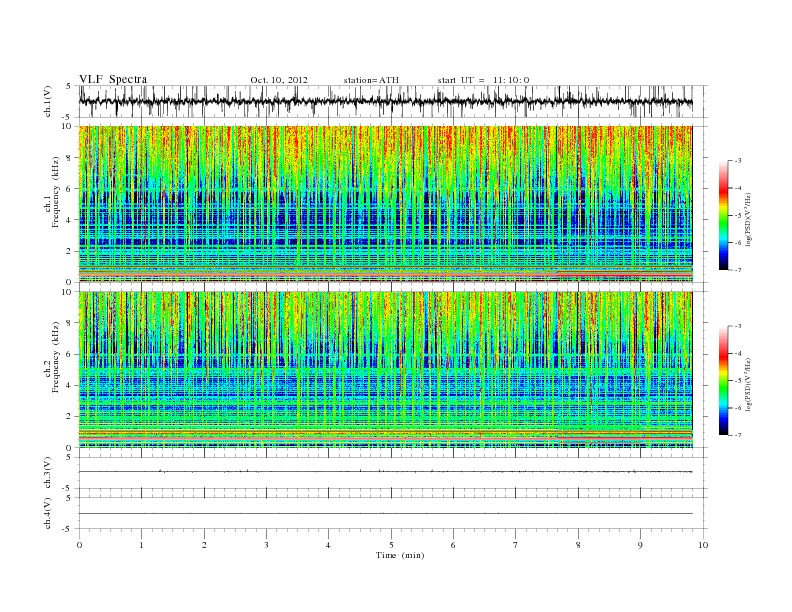Click time axis tick label '3'
This screenshot has width=792, height=612.
pos(266,545)
